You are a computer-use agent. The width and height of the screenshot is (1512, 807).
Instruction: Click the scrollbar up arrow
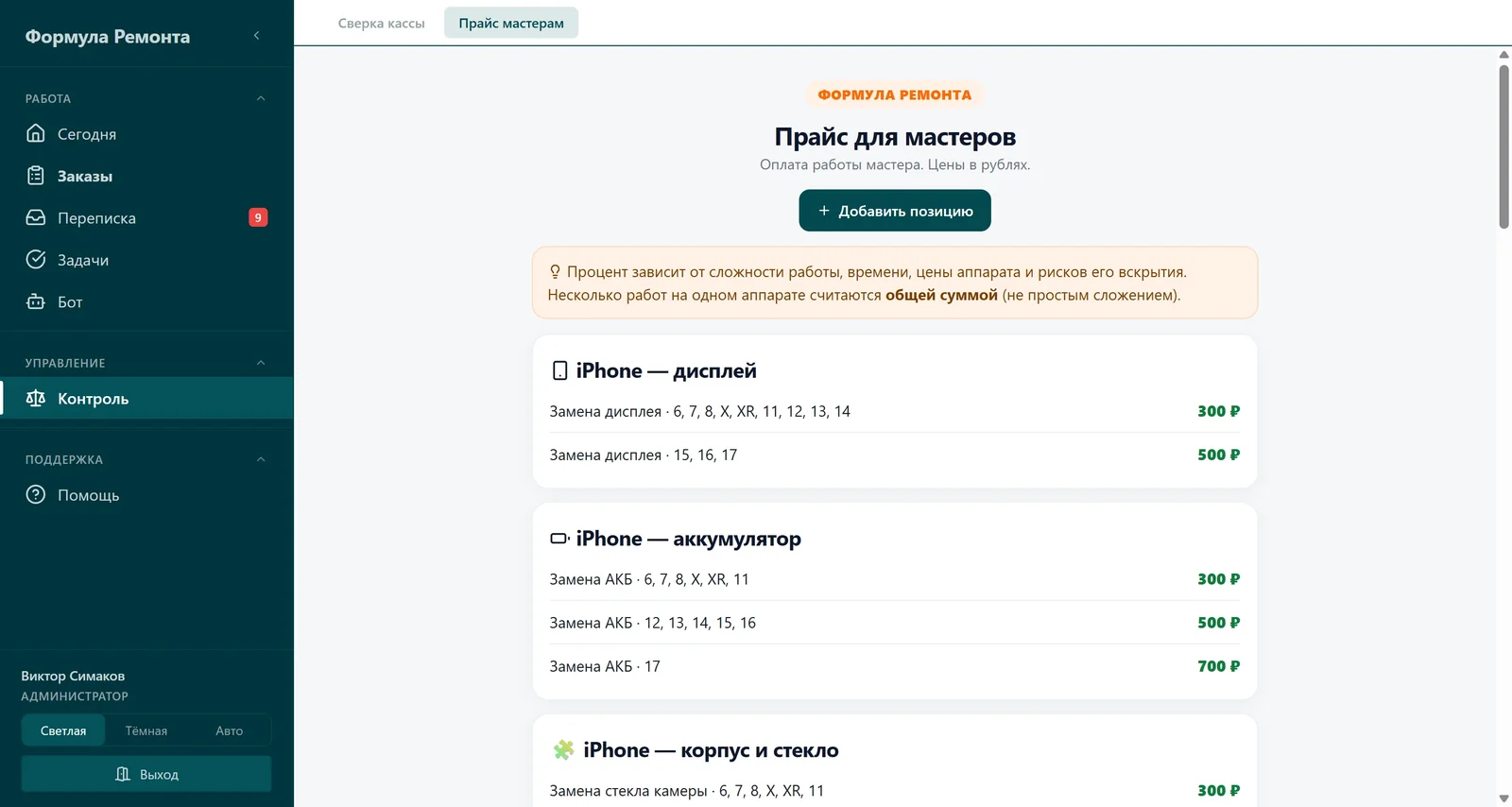(x=1503, y=54)
